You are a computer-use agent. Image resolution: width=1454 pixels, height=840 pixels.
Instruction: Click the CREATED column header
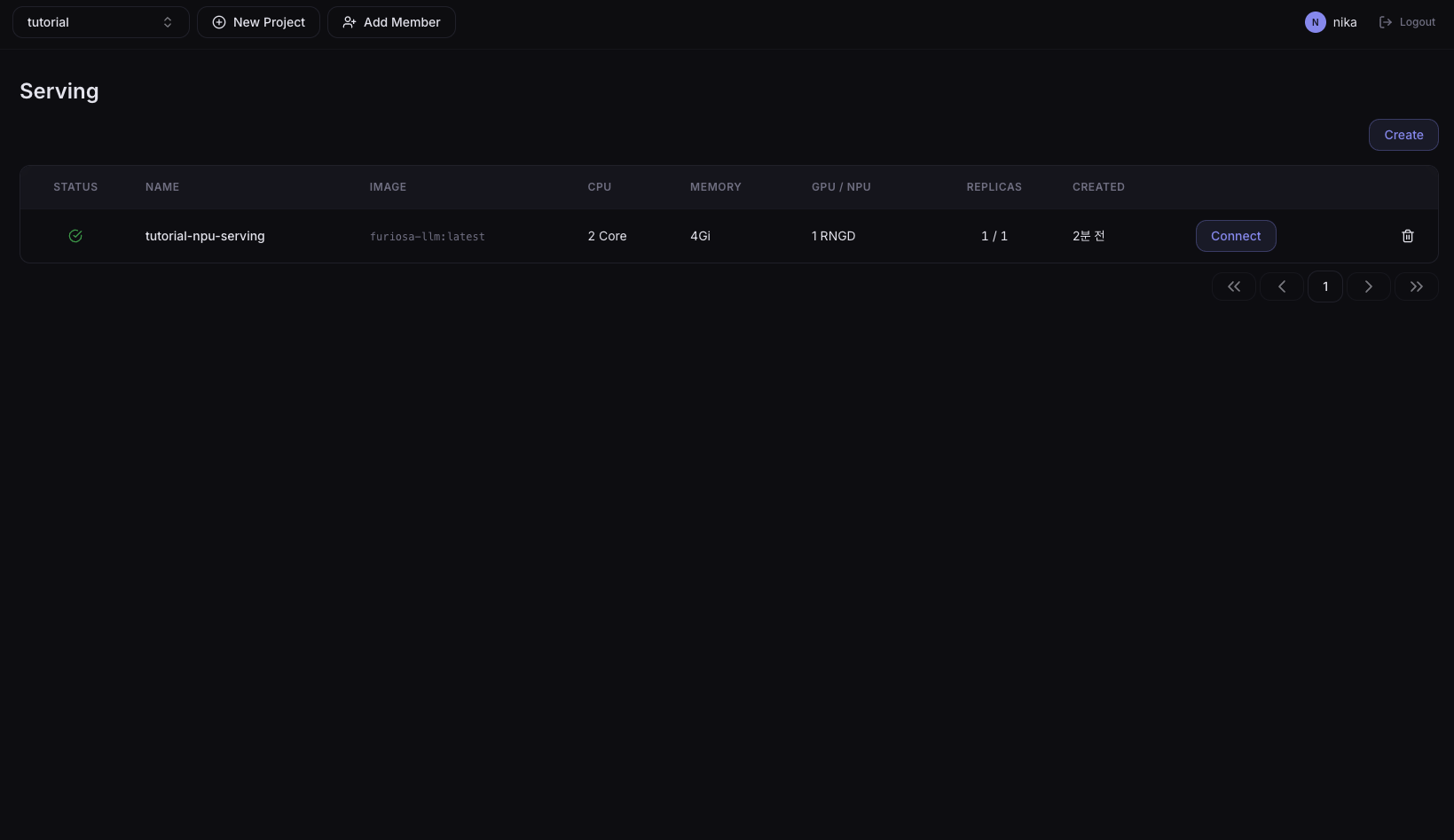(1098, 187)
